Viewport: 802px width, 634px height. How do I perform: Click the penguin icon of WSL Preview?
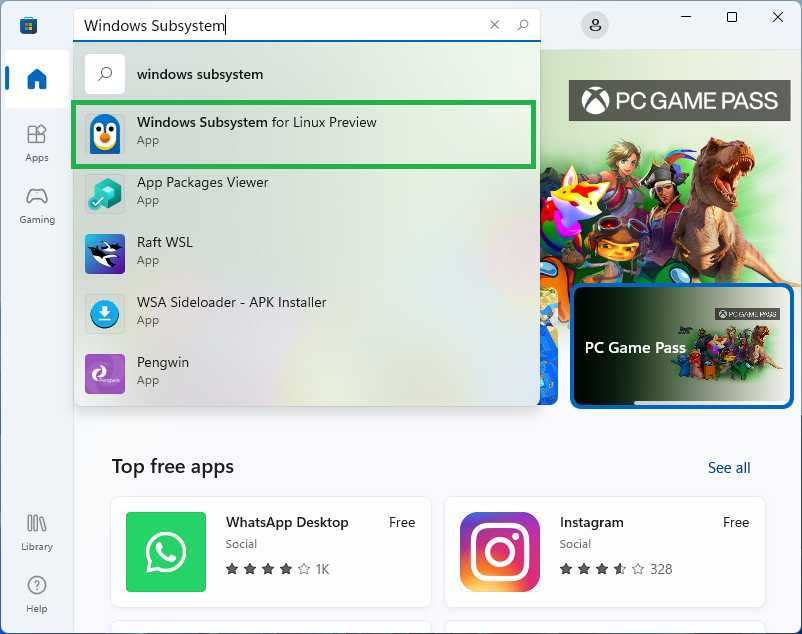pos(105,134)
